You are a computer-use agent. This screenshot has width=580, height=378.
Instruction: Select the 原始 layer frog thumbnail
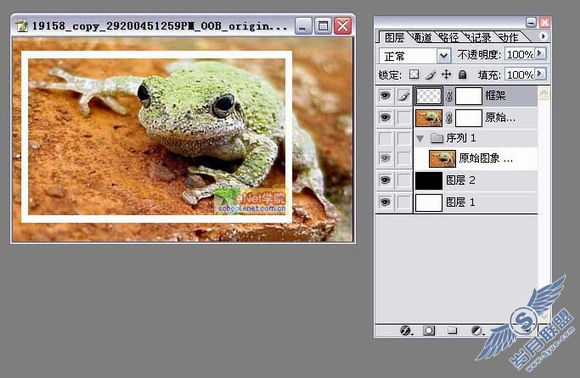click(x=429, y=118)
